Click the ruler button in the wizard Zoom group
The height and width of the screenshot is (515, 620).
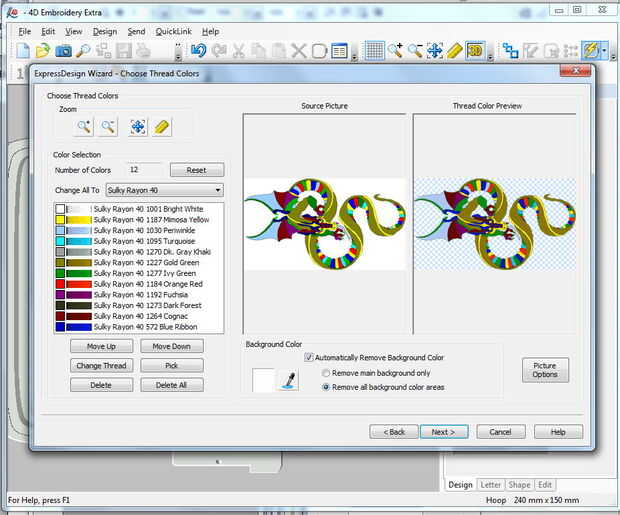(x=162, y=127)
